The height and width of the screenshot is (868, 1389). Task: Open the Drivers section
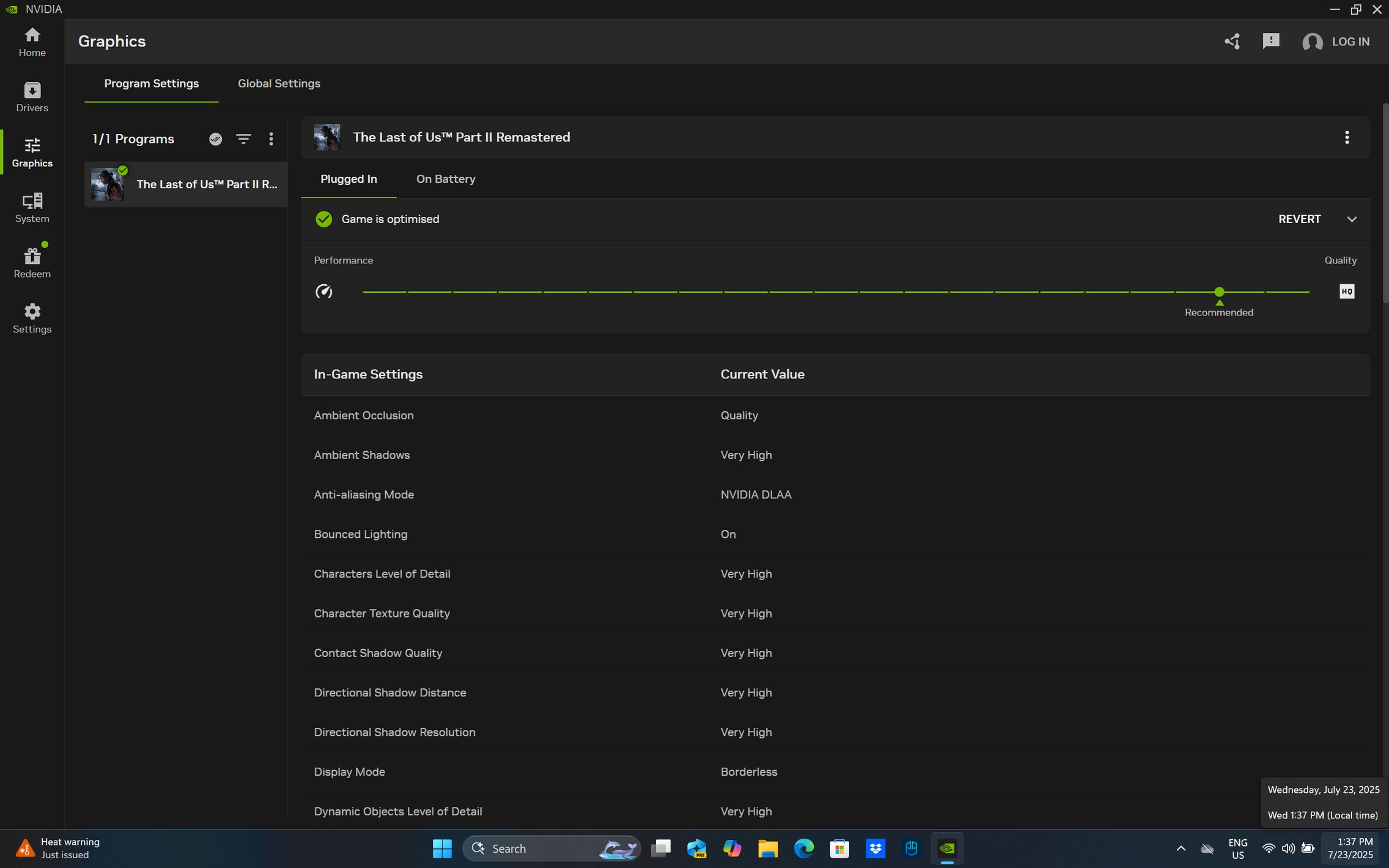32,97
